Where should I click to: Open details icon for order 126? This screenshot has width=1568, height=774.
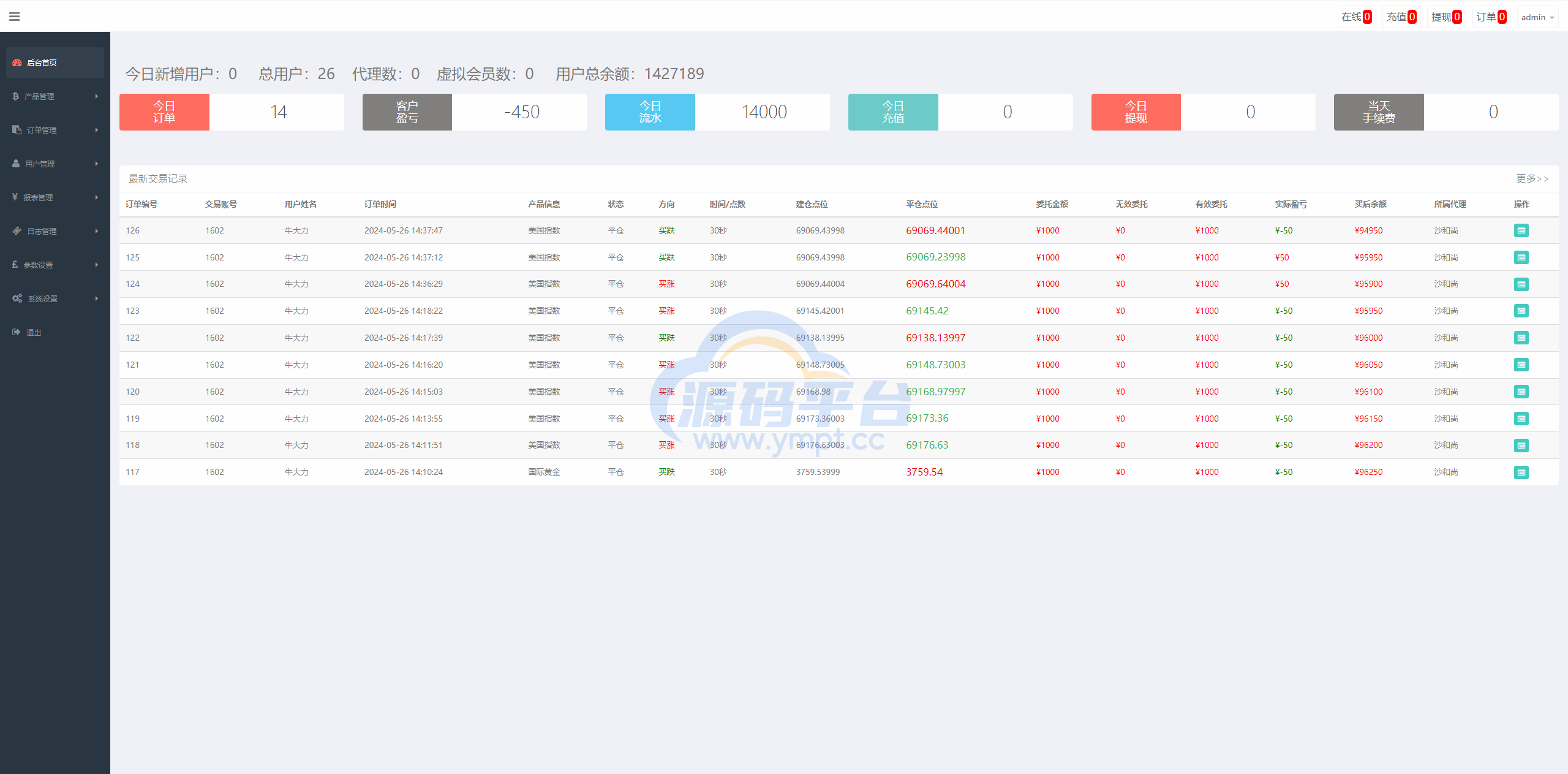click(1521, 230)
